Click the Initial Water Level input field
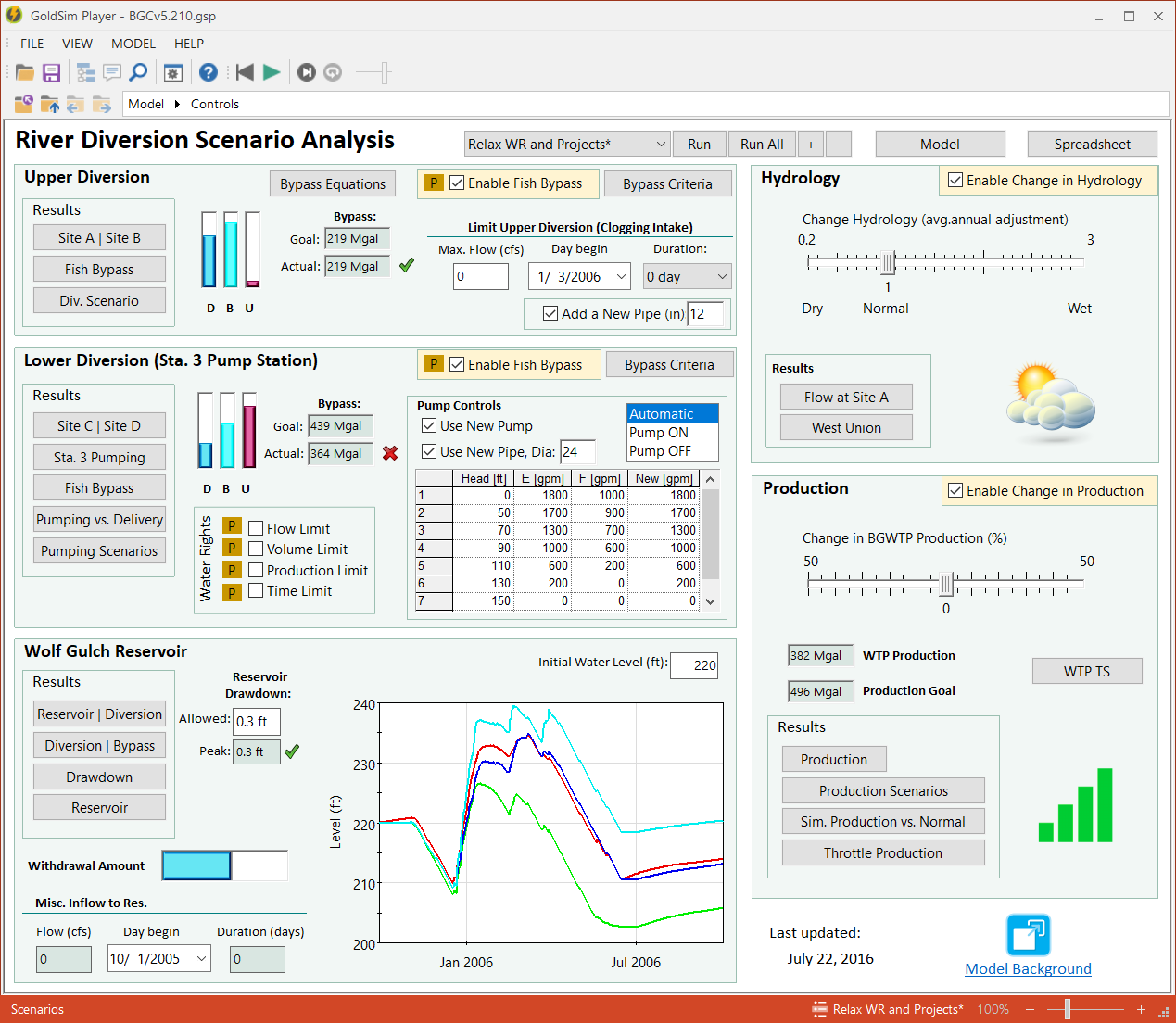Image resolution: width=1176 pixels, height=1023 pixels. pyautogui.click(x=694, y=665)
